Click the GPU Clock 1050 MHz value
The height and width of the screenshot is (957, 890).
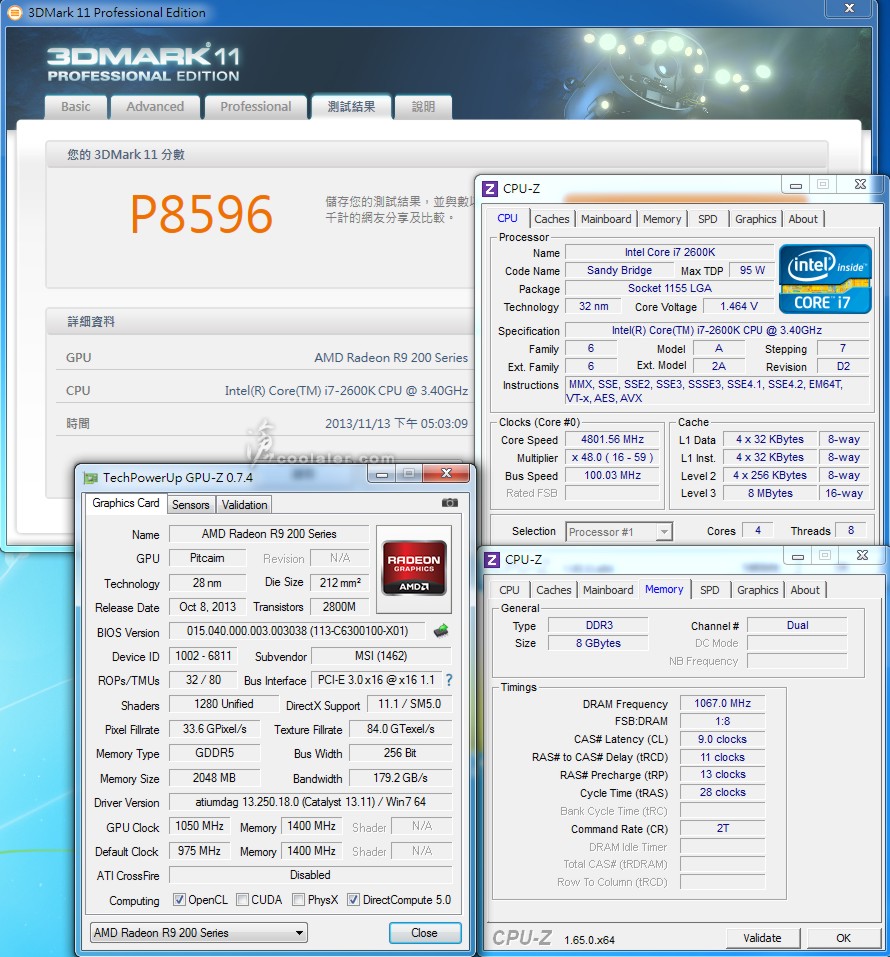(x=200, y=826)
